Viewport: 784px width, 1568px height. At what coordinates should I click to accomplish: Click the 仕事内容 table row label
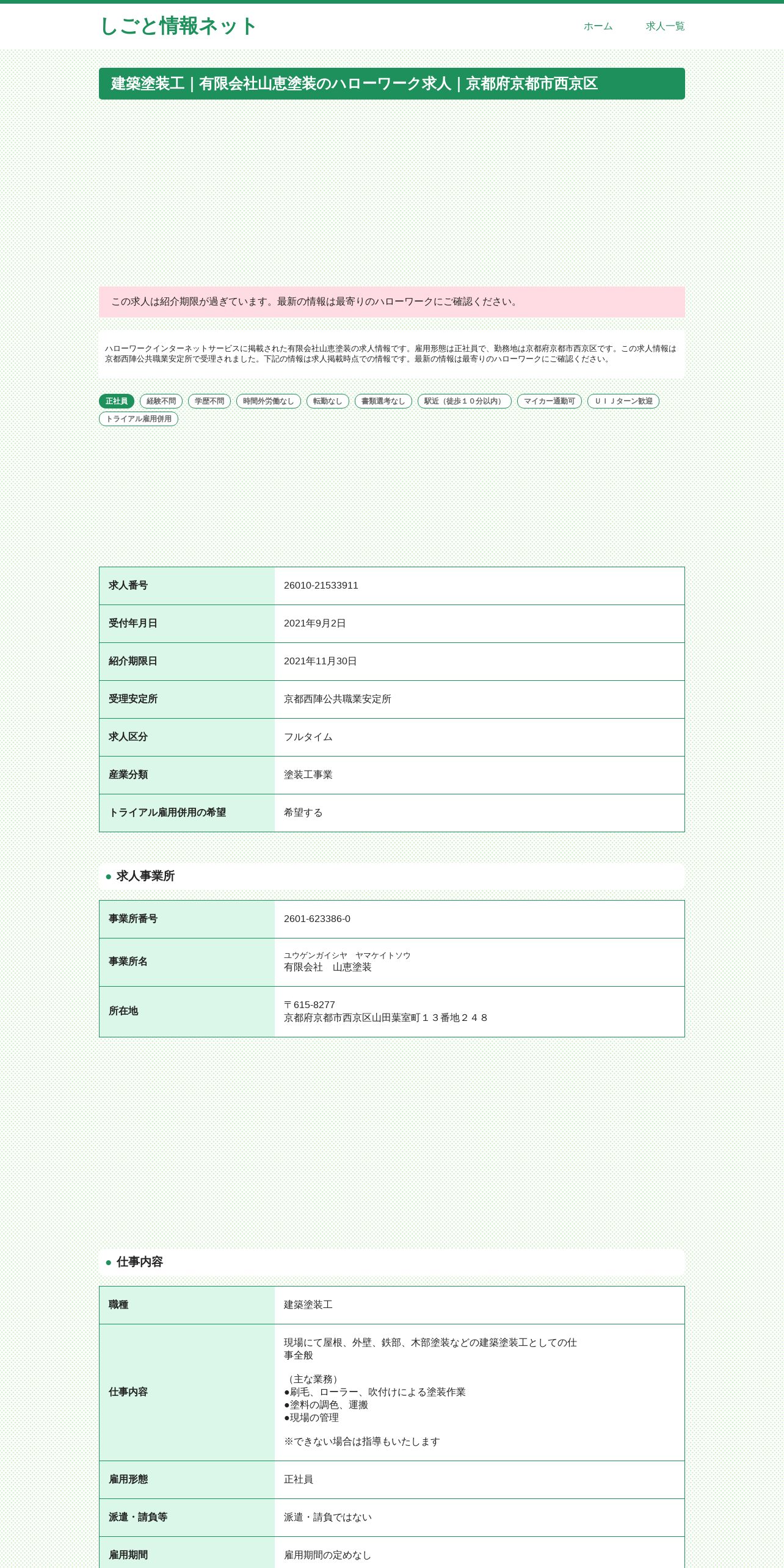tap(128, 1392)
